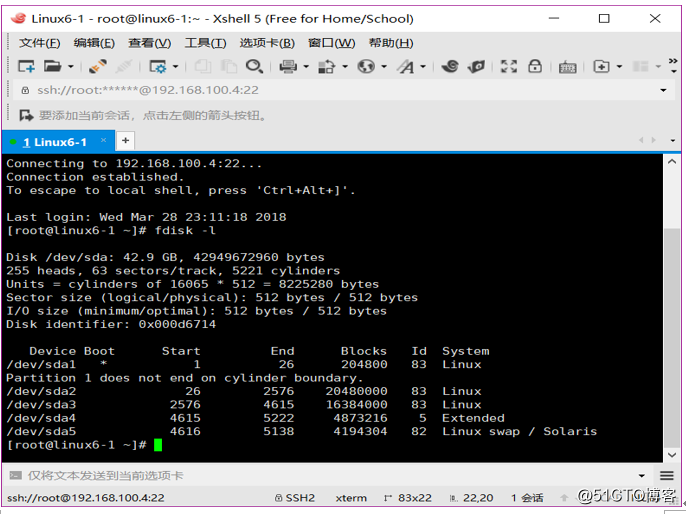Image resolution: width=686 pixels, height=514 pixels.
Task: Click the /dev/sda5 row in terminal
Action: [x=301, y=431]
